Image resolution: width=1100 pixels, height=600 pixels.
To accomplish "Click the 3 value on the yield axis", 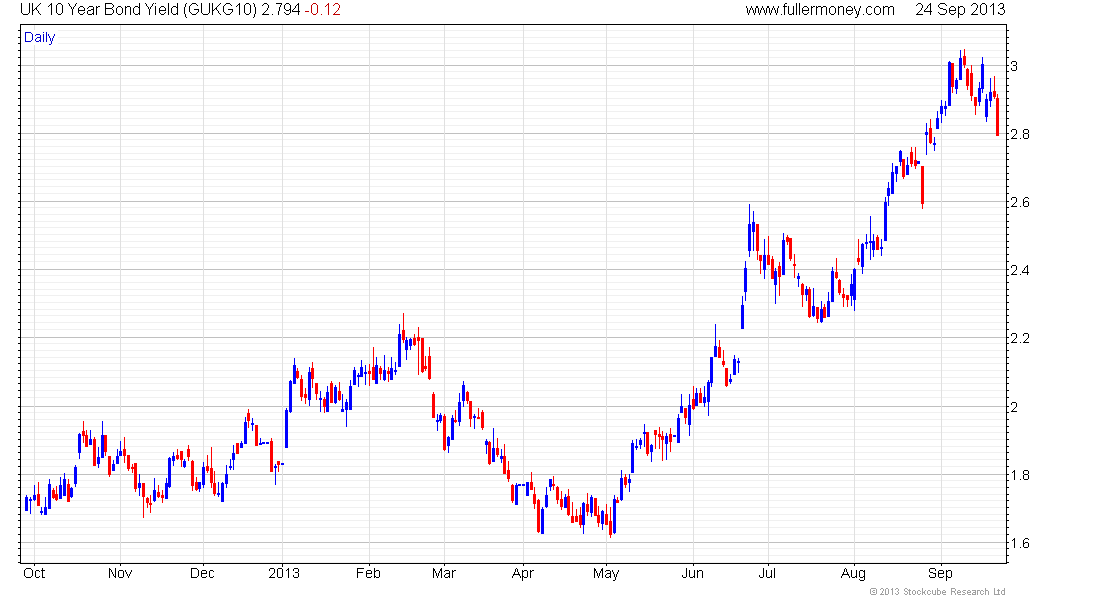I will click(x=1014, y=67).
